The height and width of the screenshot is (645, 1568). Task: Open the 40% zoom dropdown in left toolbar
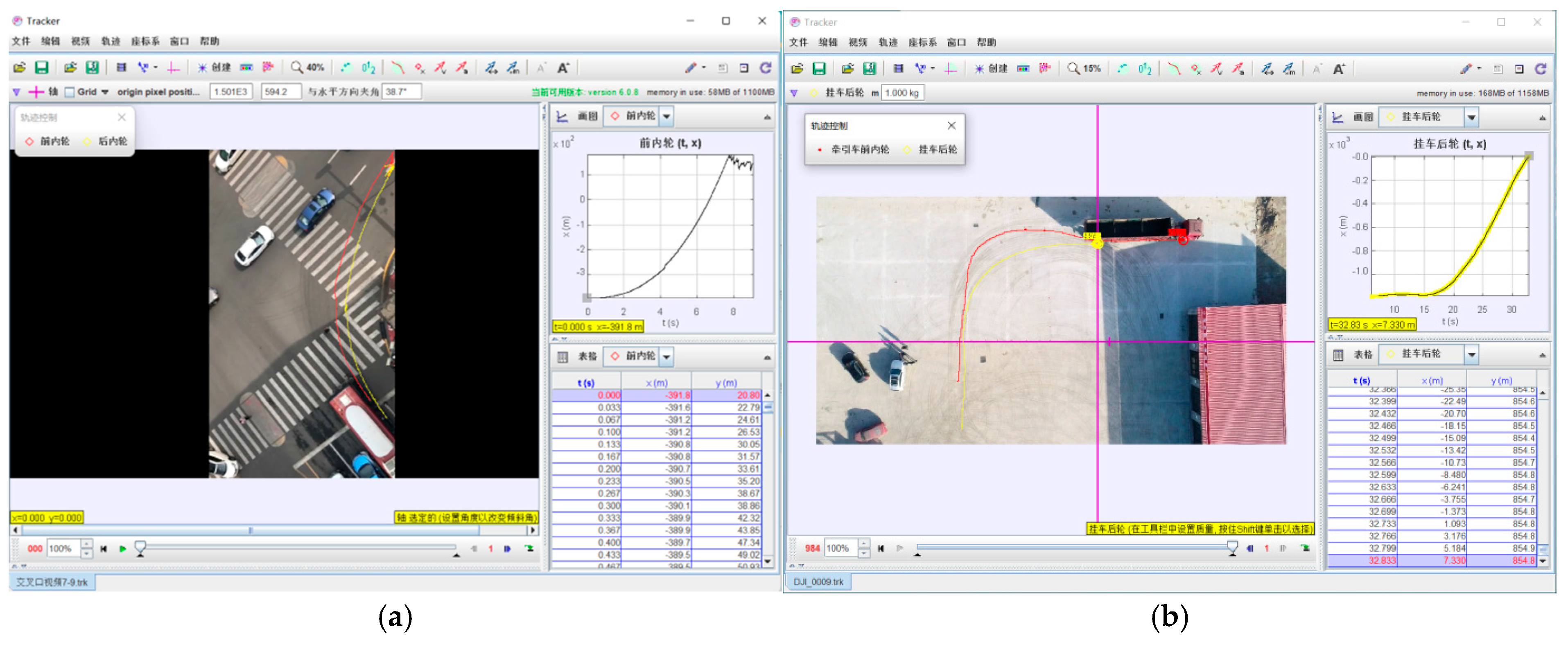coord(308,68)
